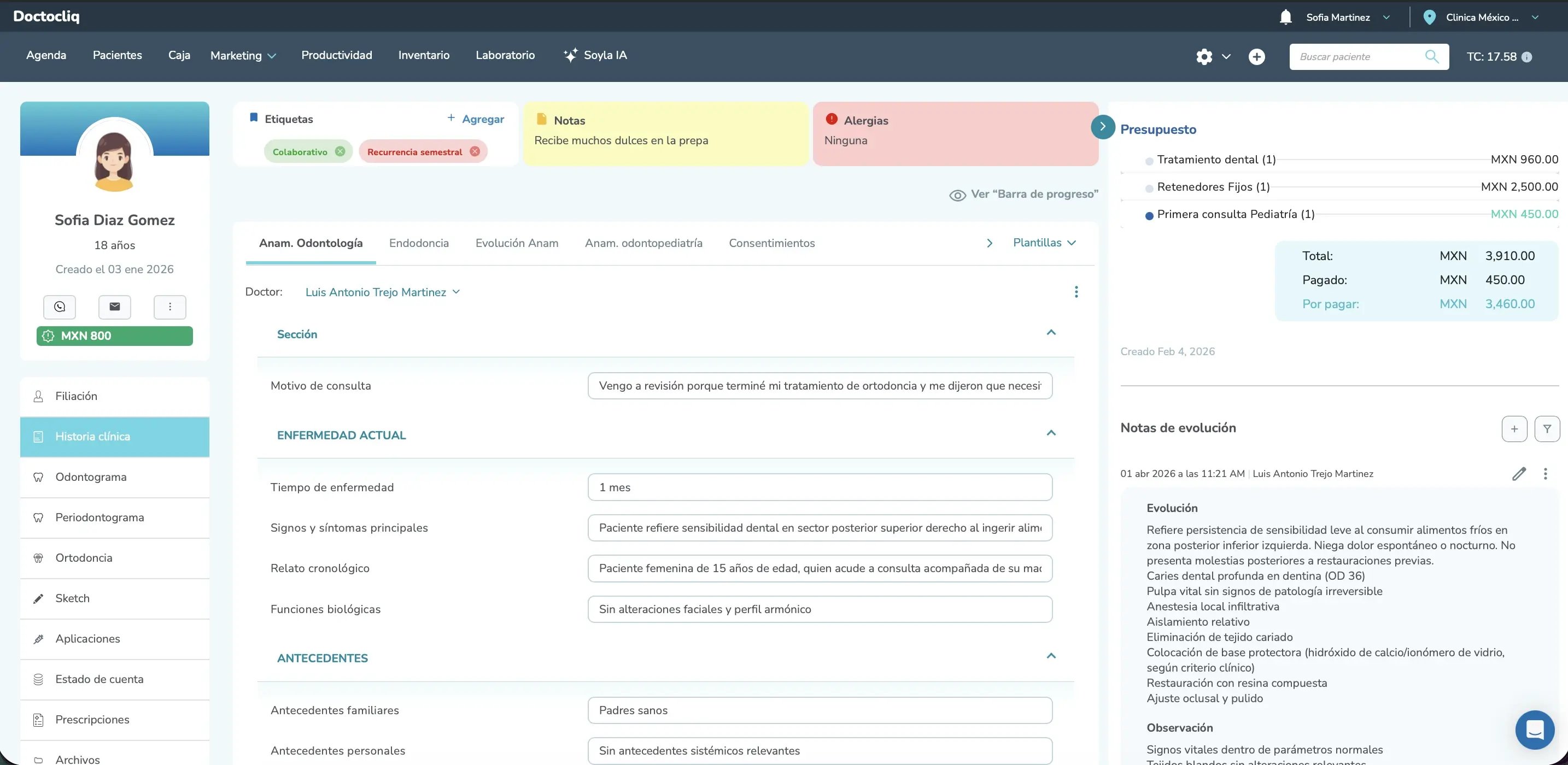The width and height of the screenshot is (1568, 765).
Task: Show exchange rate info icon
Action: coord(1526,57)
